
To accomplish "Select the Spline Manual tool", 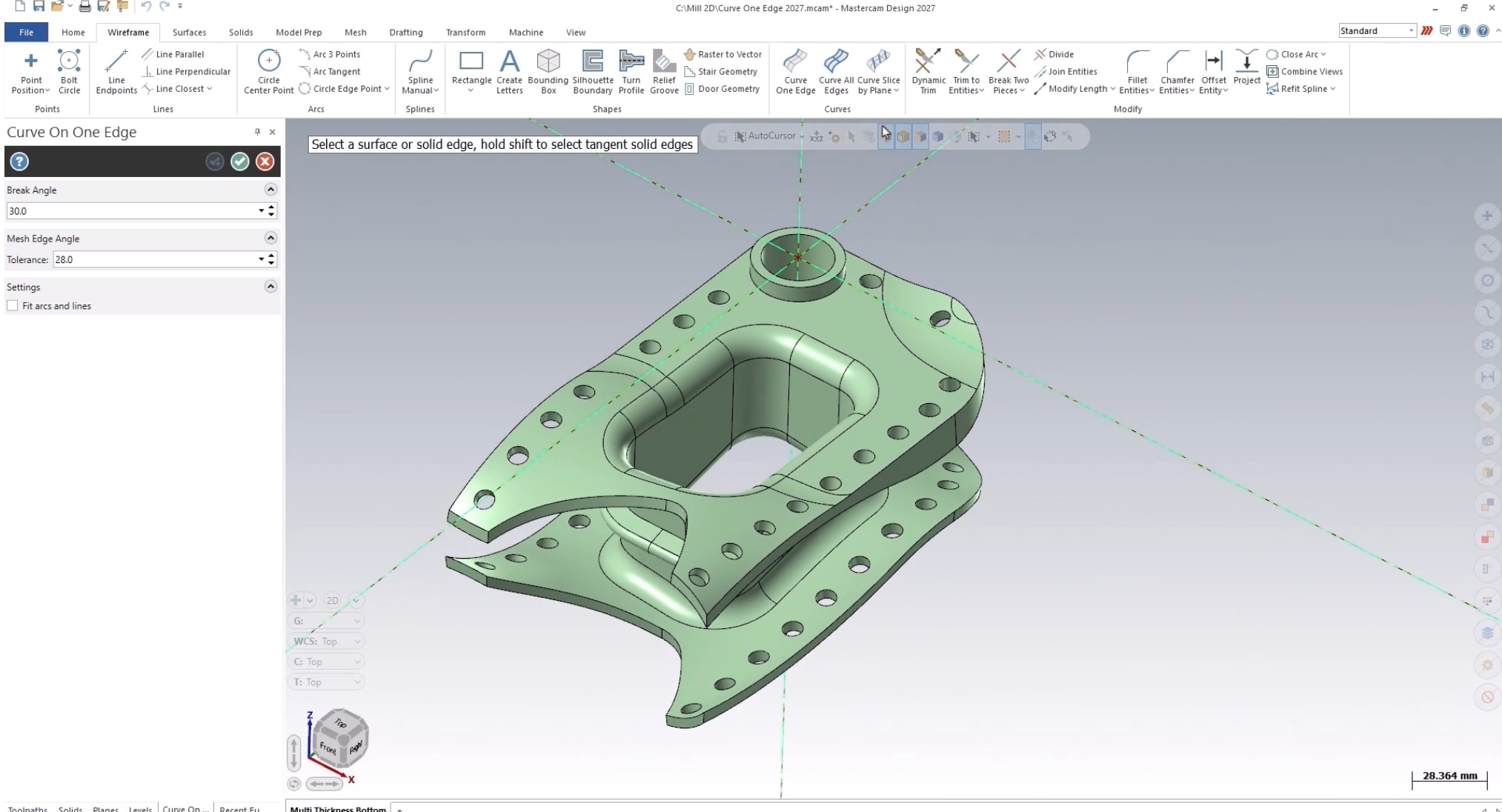I will (x=420, y=72).
